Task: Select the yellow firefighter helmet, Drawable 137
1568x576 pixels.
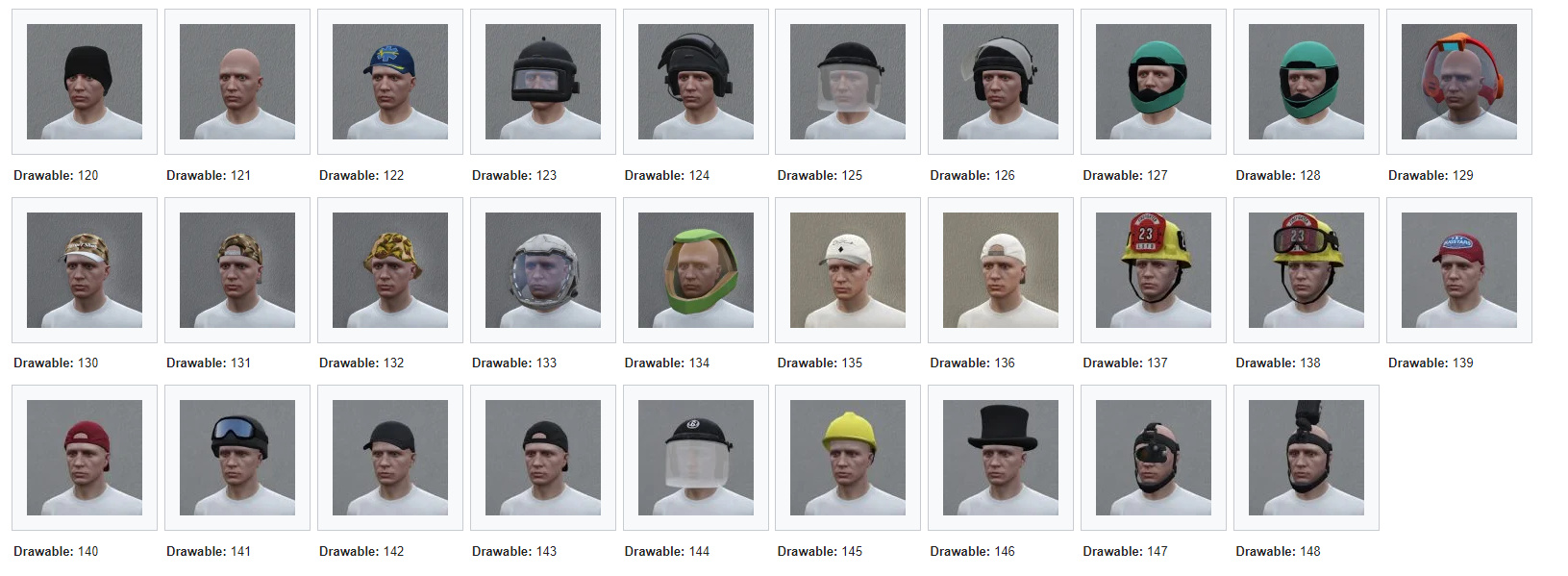Action: tap(1154, 270)
